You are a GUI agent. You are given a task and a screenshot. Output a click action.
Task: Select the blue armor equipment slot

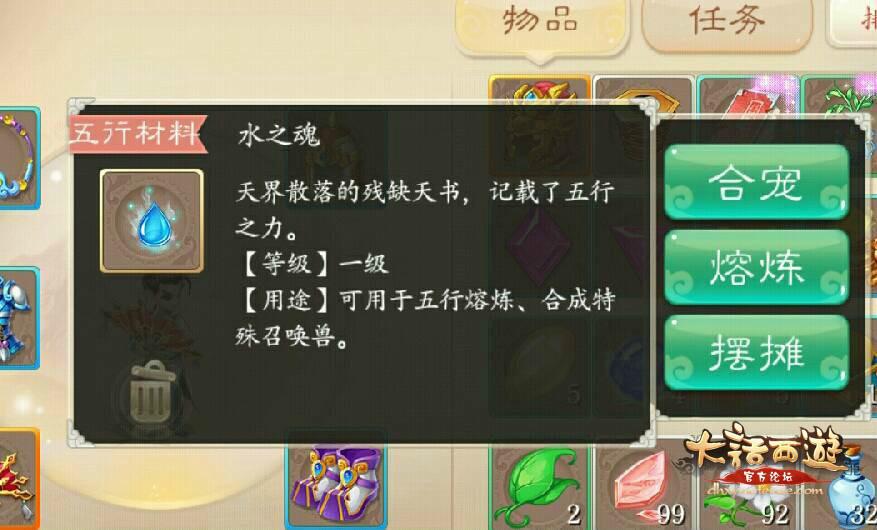pyautogui.click(x=19, y=318)
